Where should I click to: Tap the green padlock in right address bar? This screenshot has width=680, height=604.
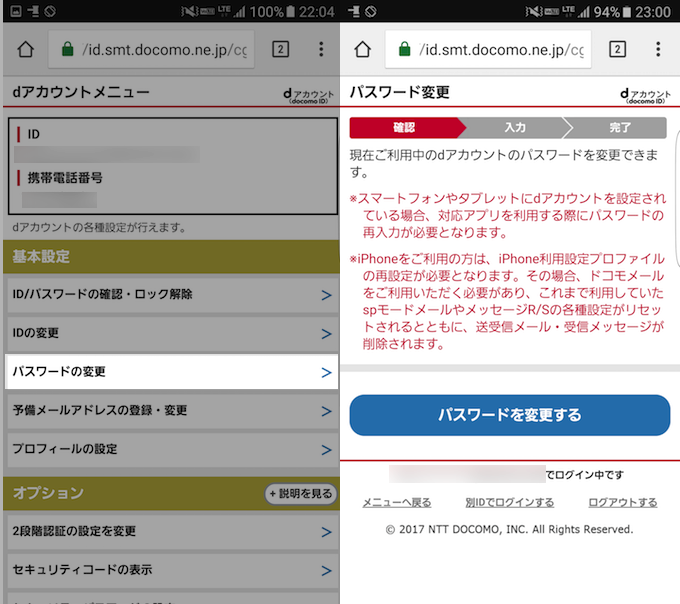[x=404, y=50]
